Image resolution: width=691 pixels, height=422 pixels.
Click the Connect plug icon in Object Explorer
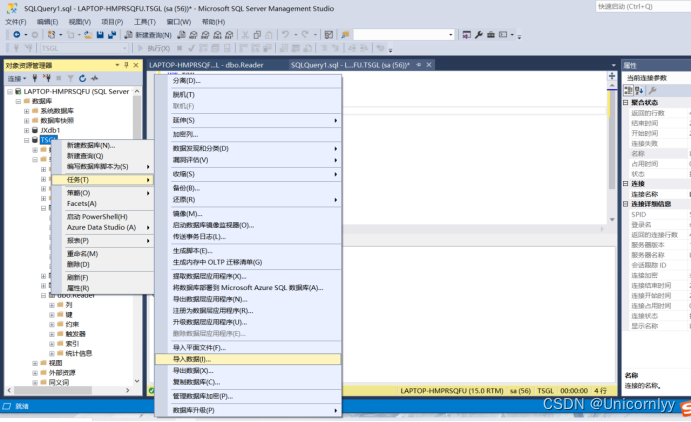[x=35, y=78]
